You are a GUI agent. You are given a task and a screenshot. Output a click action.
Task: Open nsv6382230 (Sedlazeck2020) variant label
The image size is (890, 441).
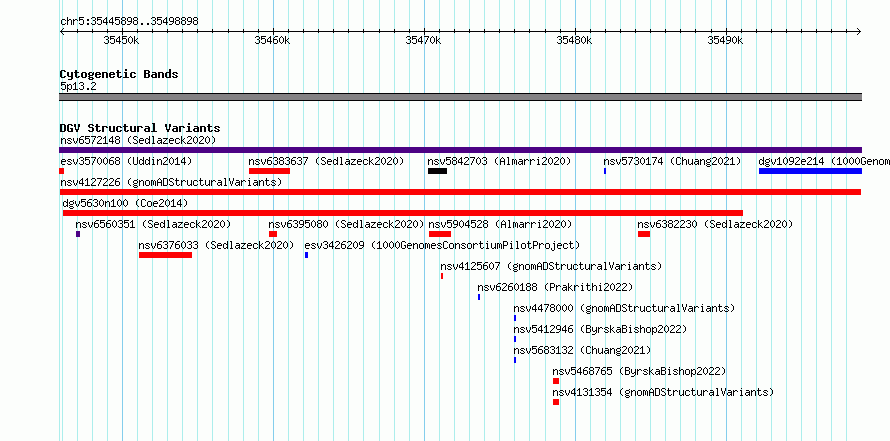pos(715,224)
